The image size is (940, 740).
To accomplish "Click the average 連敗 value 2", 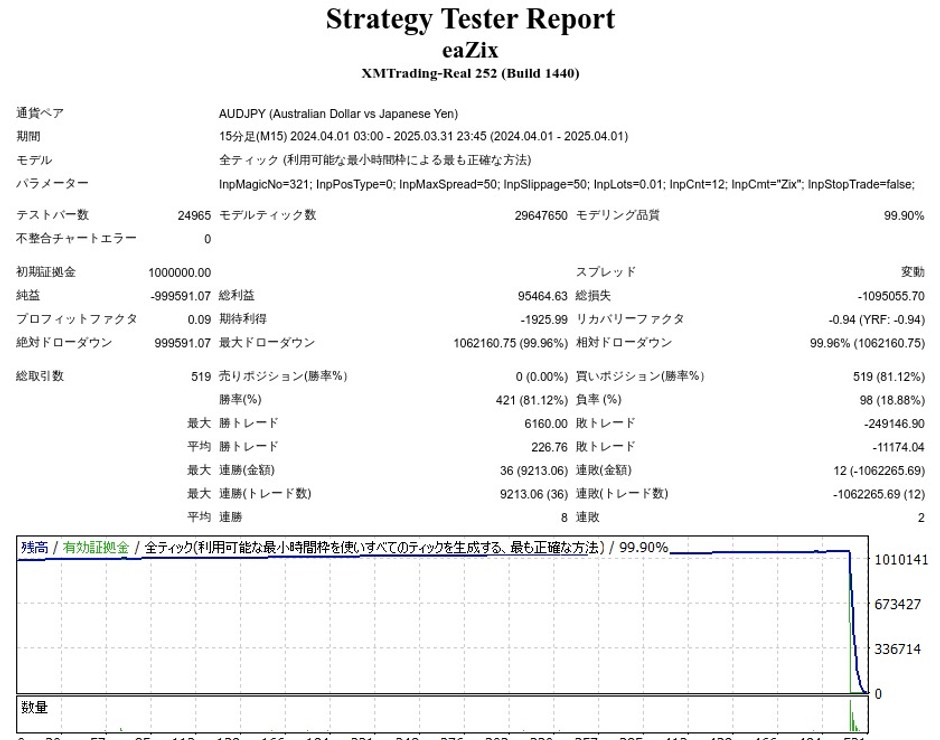I will [x=921, y=518].
